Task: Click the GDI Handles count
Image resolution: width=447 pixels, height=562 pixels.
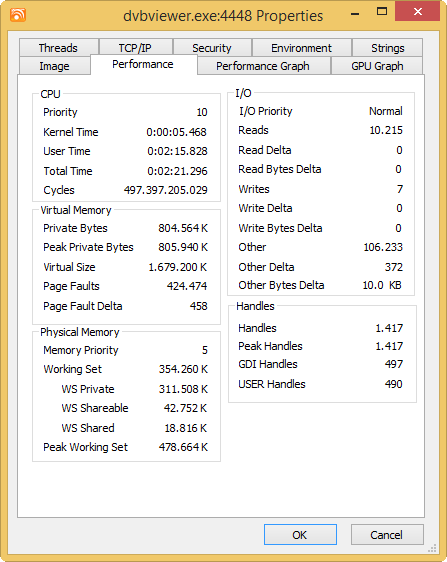Action: [394, 364]
